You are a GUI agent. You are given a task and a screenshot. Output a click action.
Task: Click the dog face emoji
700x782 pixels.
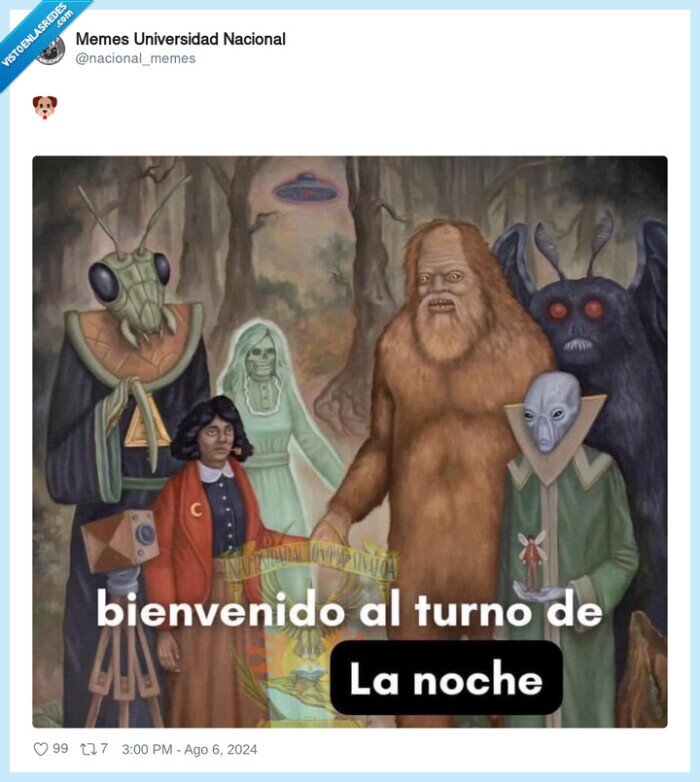coord(45,108)
